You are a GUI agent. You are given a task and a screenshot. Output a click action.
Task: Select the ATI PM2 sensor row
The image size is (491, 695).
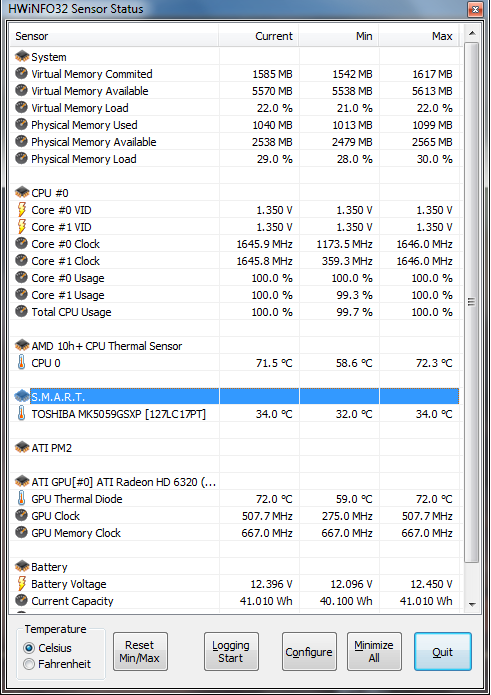[x=234, y=448]
